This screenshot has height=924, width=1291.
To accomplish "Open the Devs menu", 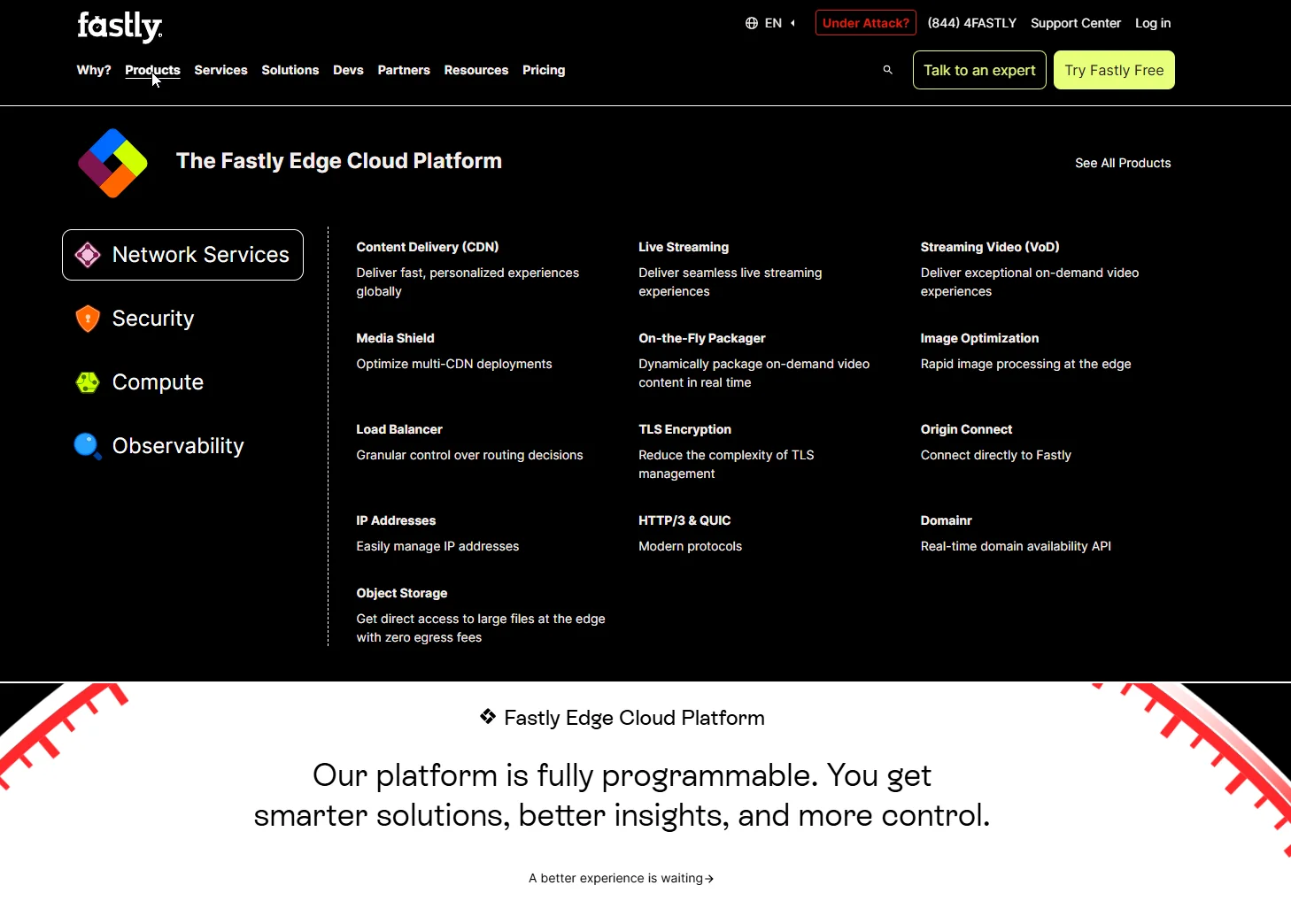I will tap(348, 70).
